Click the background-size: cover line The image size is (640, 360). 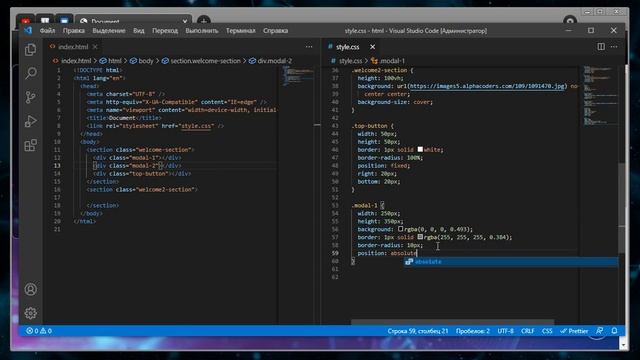coord(395,102)
